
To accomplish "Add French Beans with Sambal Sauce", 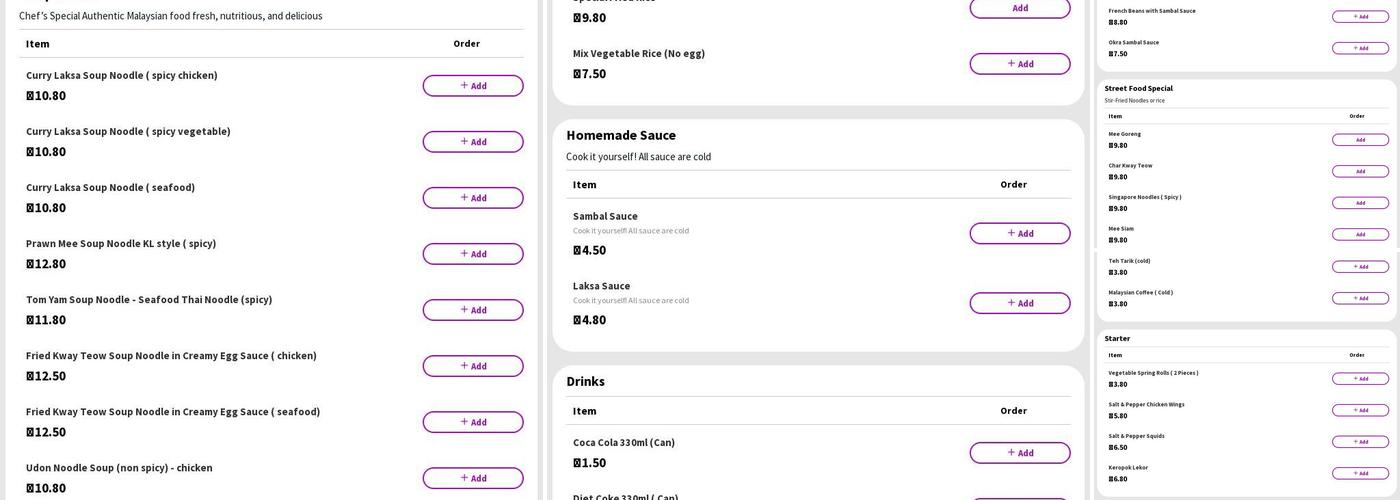I will pyautogui.click(x=1360, y=17).
